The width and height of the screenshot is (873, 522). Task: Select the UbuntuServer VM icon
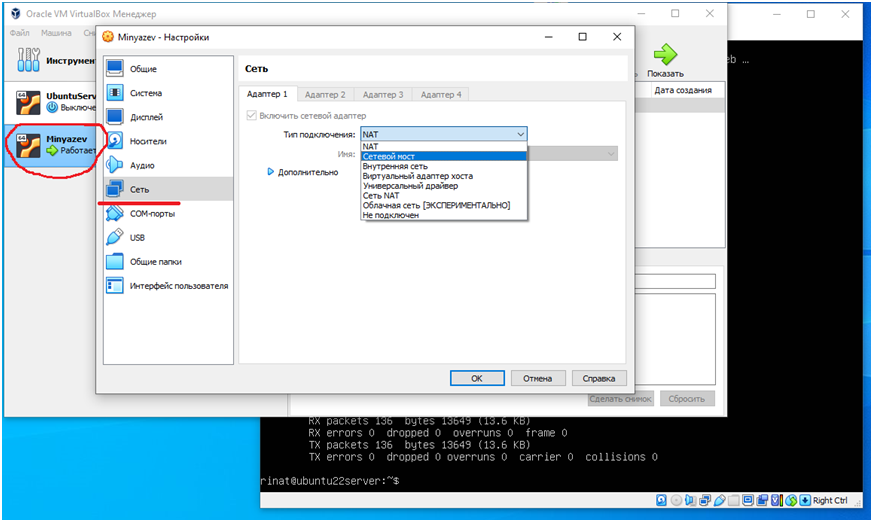click(x=28, y=102)
